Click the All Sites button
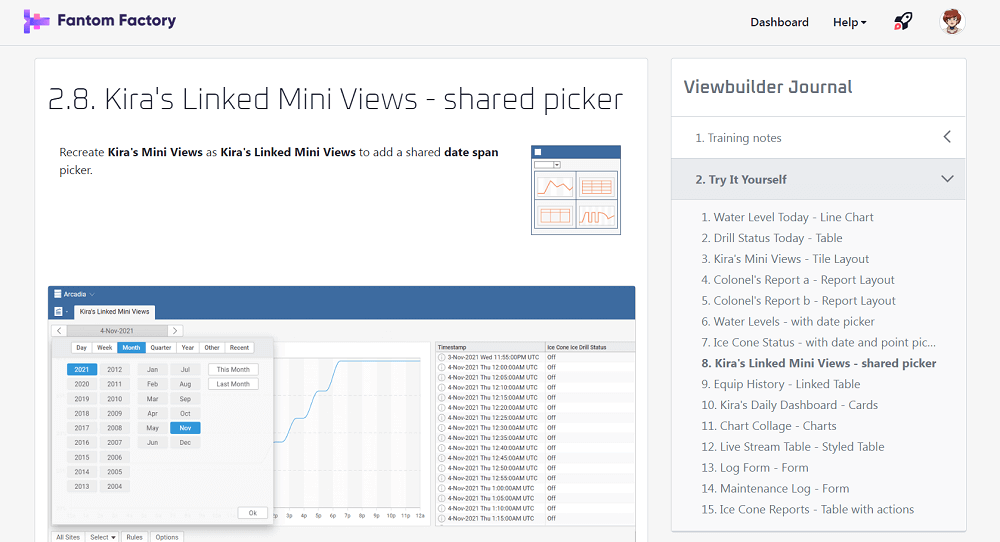 [68, 538]
